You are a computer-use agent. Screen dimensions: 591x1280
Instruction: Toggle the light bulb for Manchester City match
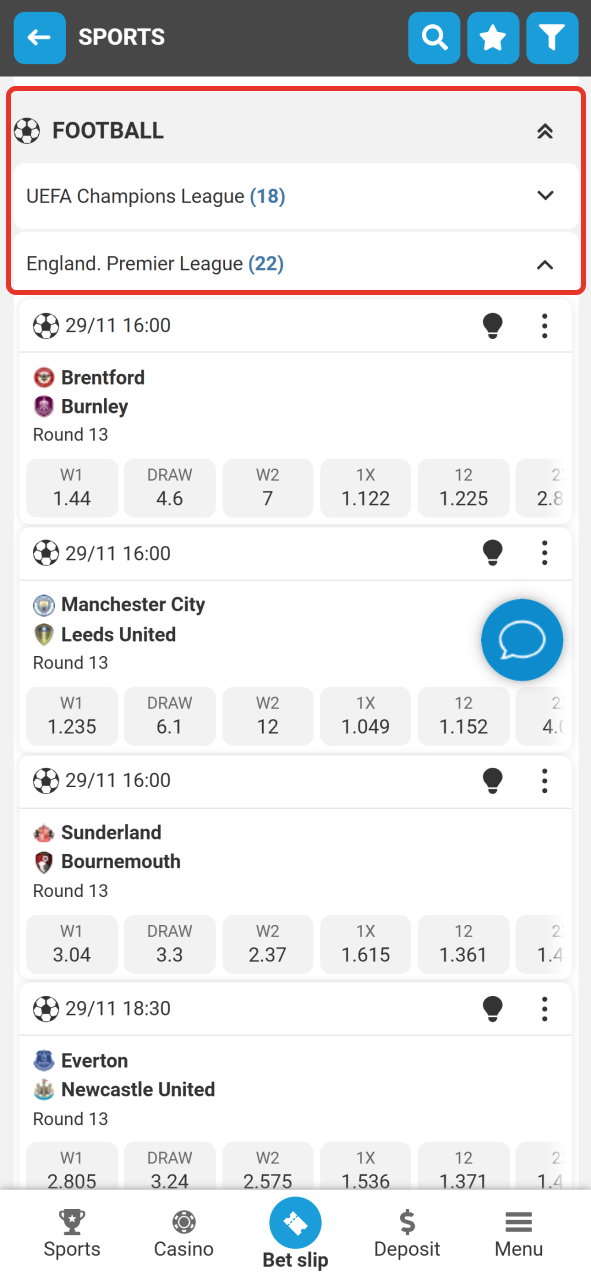492,553
